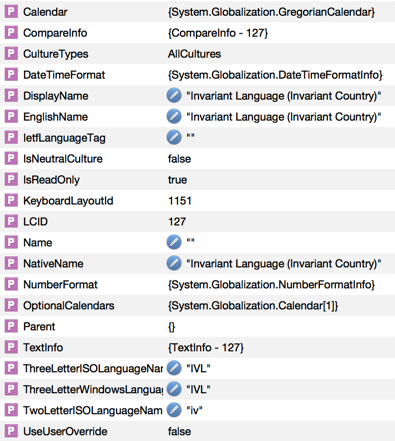Click the property icon beside TextInfo
The image size is (395, 441).
tap(11, 348)
